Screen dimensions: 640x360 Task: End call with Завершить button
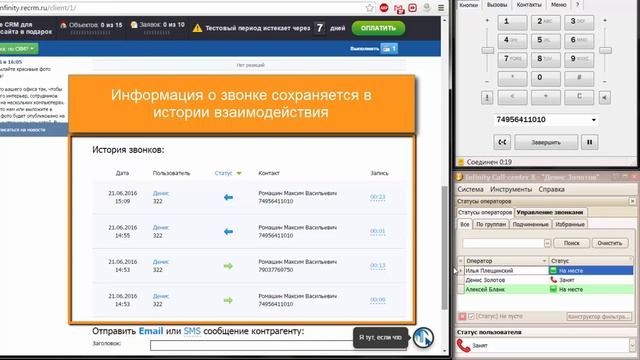tap(546, 142)
